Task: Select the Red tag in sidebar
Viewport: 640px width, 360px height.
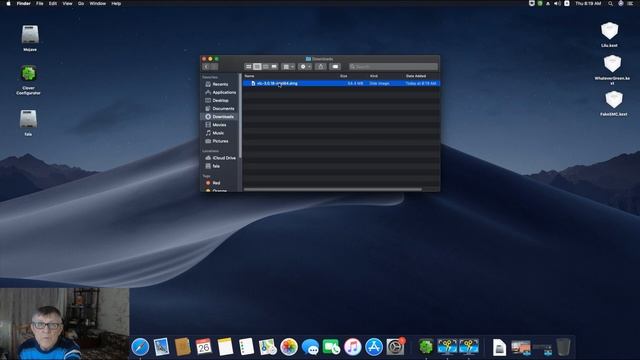Action: click(220, 183)
